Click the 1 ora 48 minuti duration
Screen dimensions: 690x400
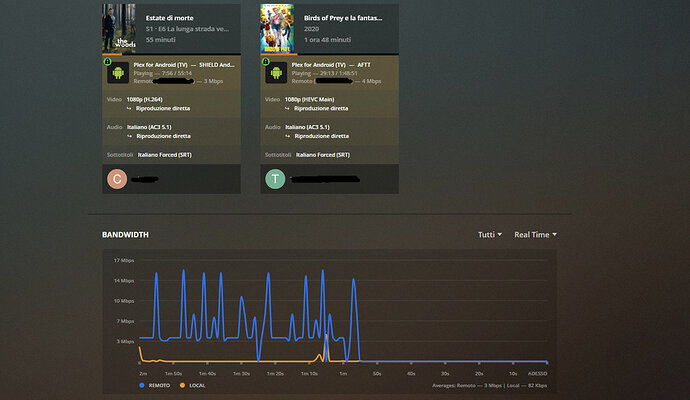pyautogui.click(x=327, y=40)
